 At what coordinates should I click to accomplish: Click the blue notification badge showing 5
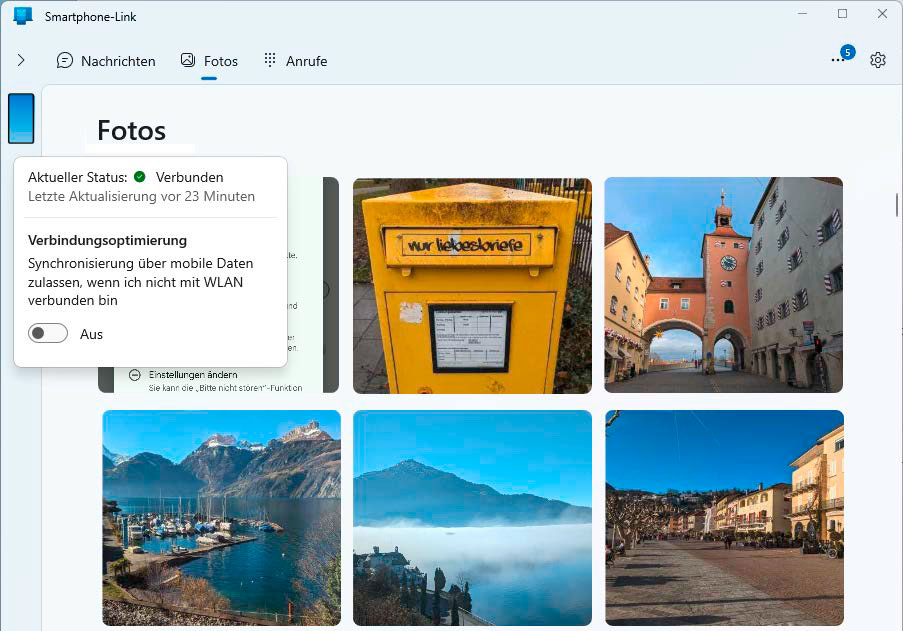847,52
